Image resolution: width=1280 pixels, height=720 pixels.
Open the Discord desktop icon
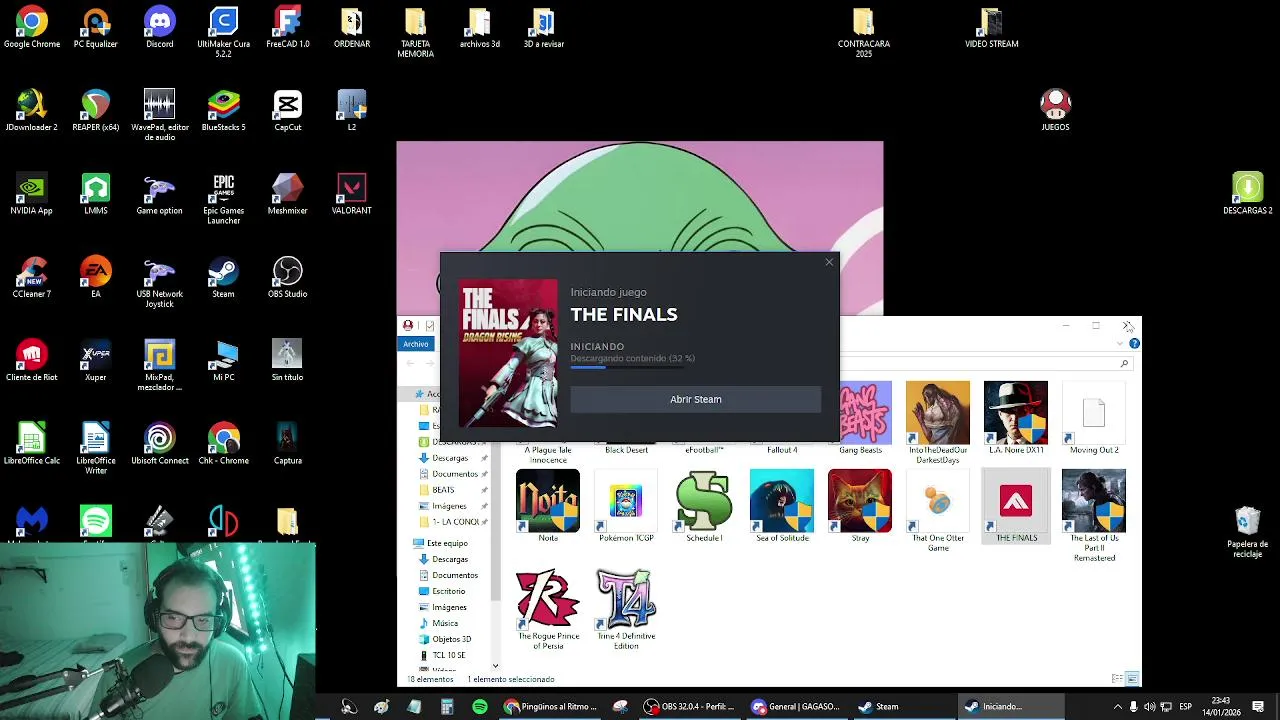point(160,28)
